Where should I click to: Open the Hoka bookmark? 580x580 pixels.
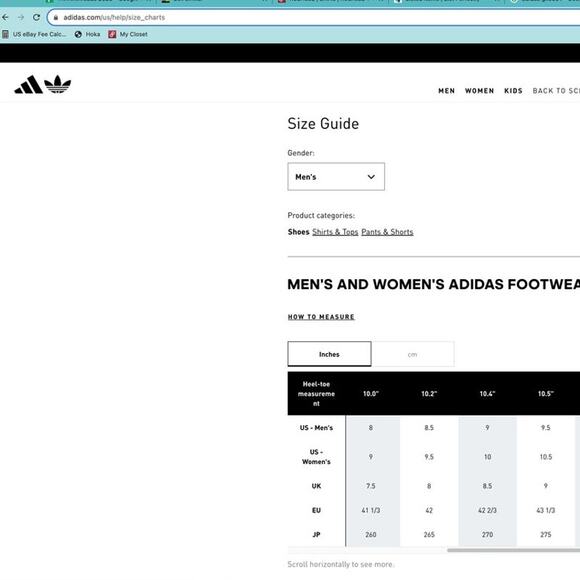click(87, 34)
